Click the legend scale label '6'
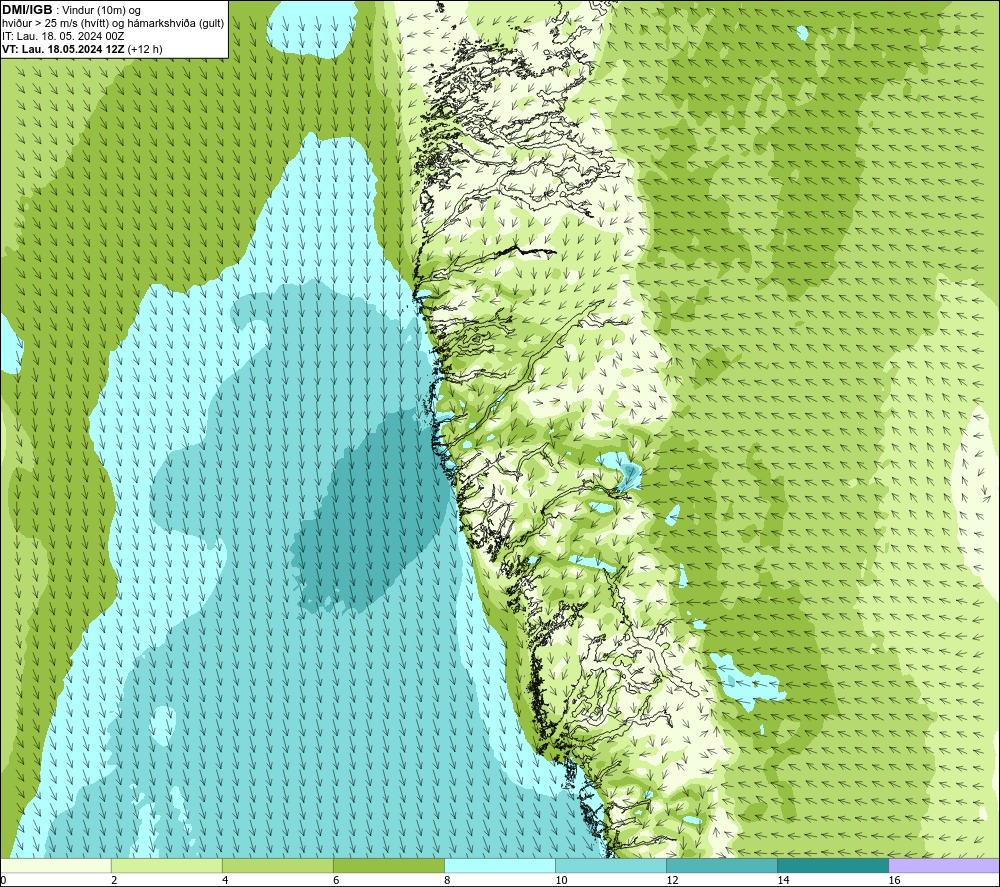Viewport: 1000px width, 887px height. coord(336,880)
